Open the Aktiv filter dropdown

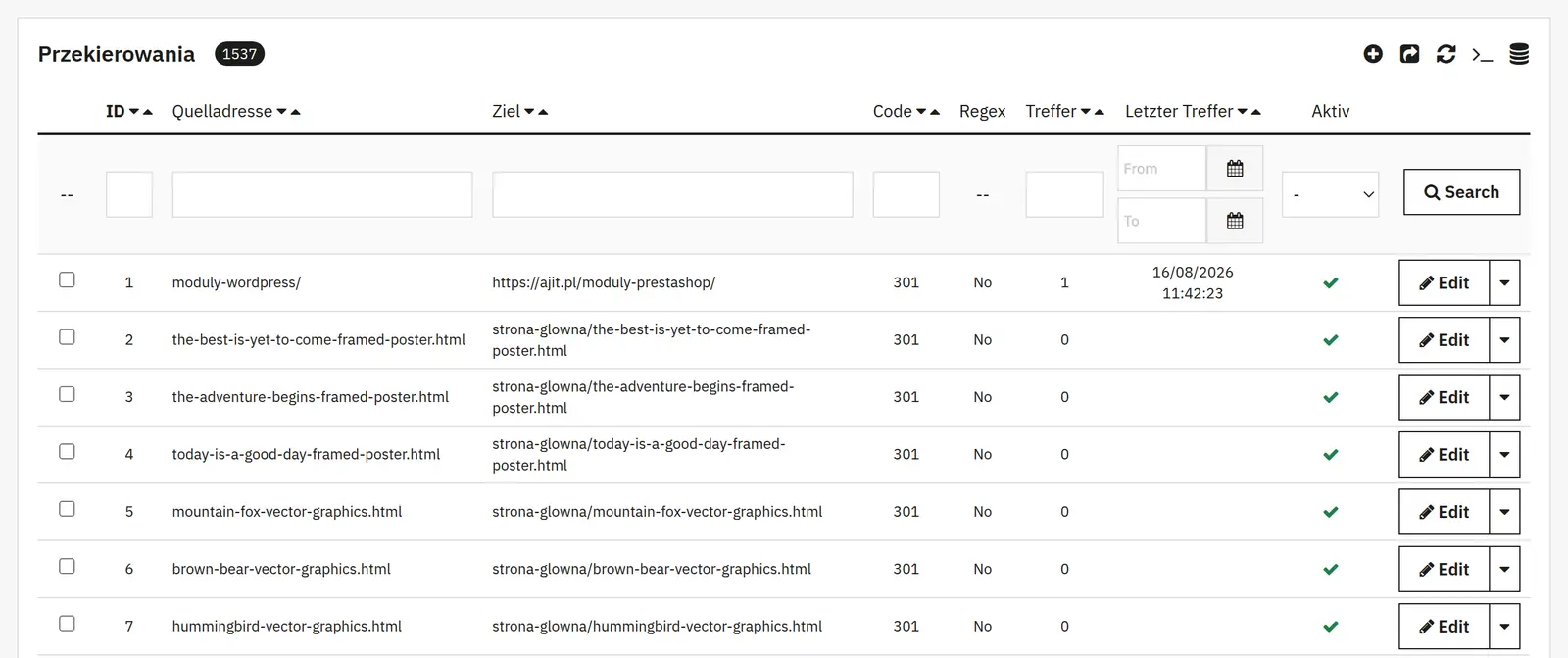pos(1331,194)
